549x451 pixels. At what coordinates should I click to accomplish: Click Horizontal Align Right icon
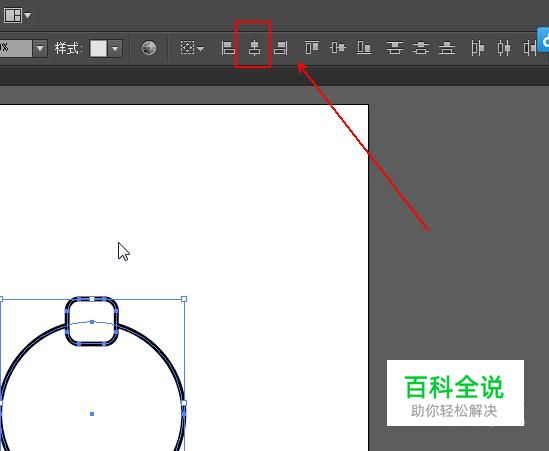click(281, 48)
